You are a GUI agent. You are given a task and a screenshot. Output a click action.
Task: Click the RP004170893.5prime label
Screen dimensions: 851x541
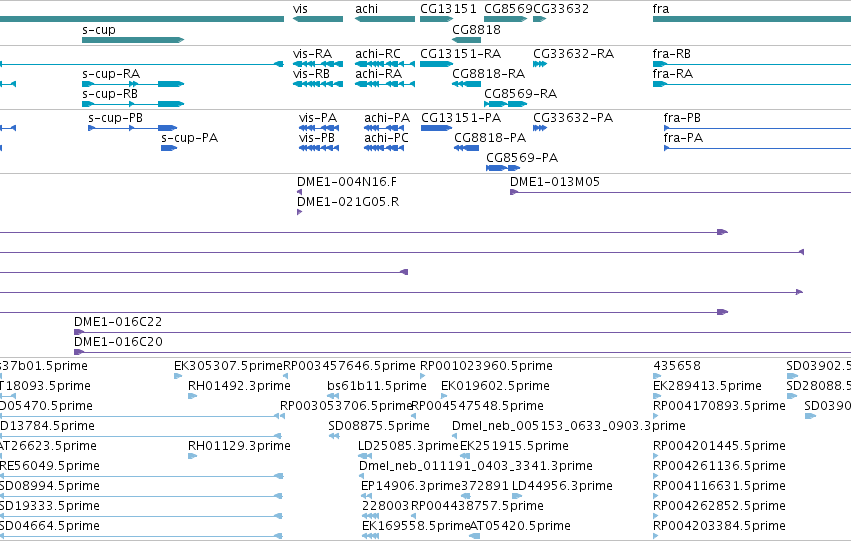719,406
